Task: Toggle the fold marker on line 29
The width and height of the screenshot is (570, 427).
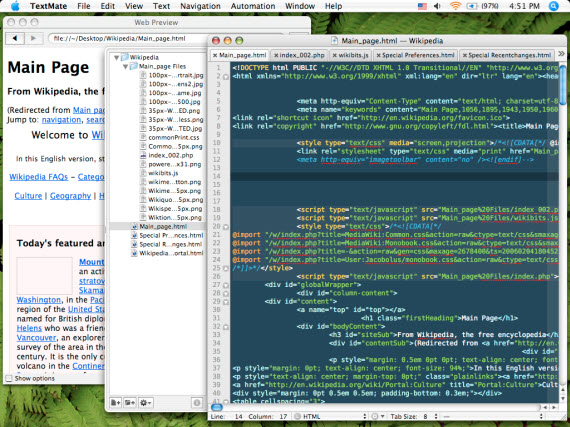Action: coord(226,302)
